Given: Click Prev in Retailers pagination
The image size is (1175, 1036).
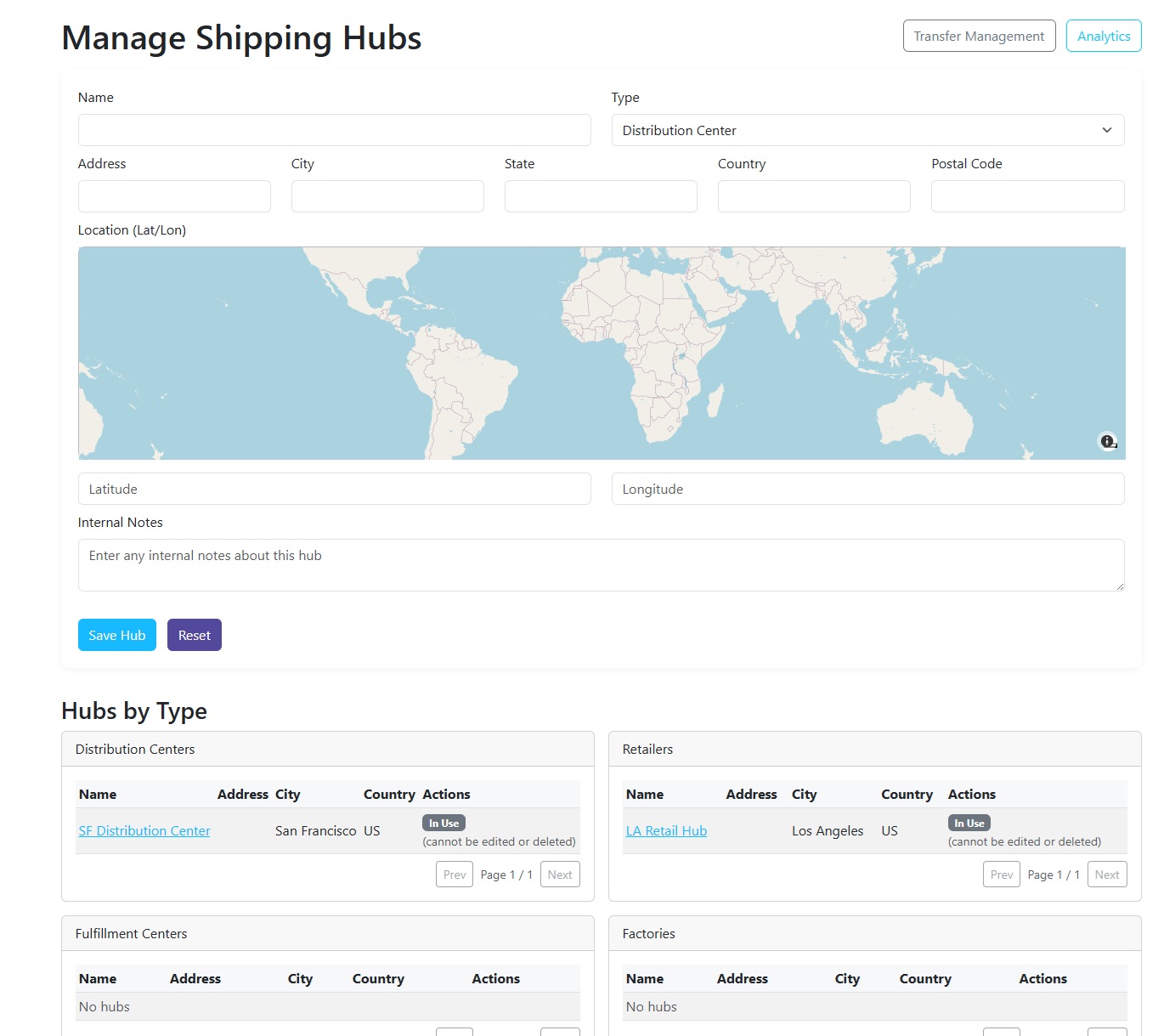Looking at the screenshot, I should click(1001, 874).
